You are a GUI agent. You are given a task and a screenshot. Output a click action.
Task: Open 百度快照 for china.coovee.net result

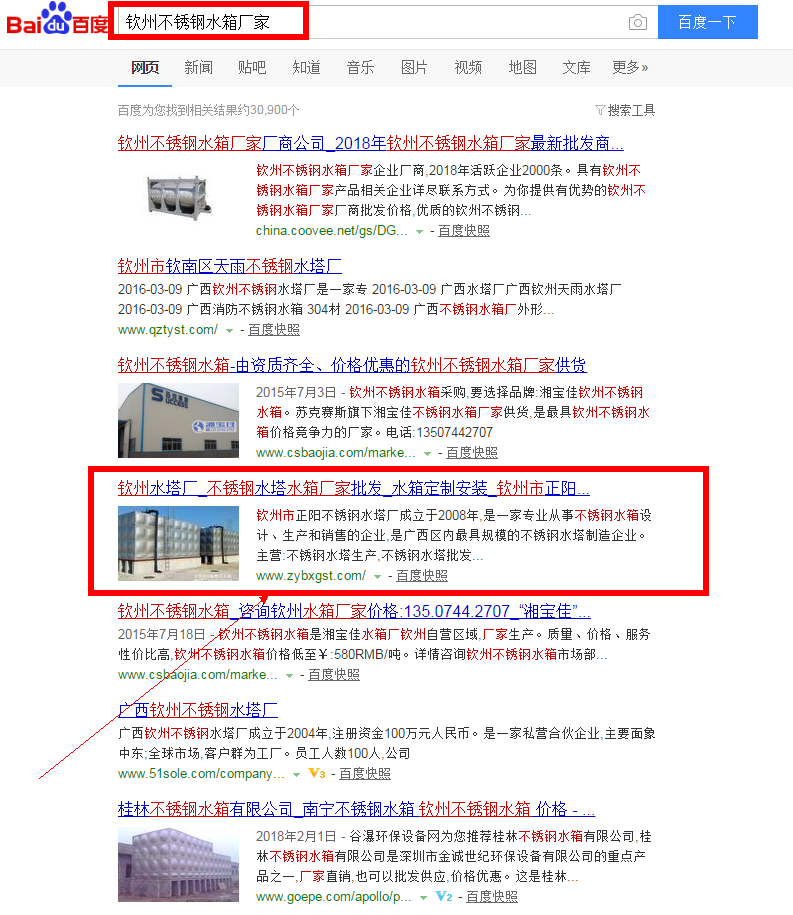[x=464, y=231]
